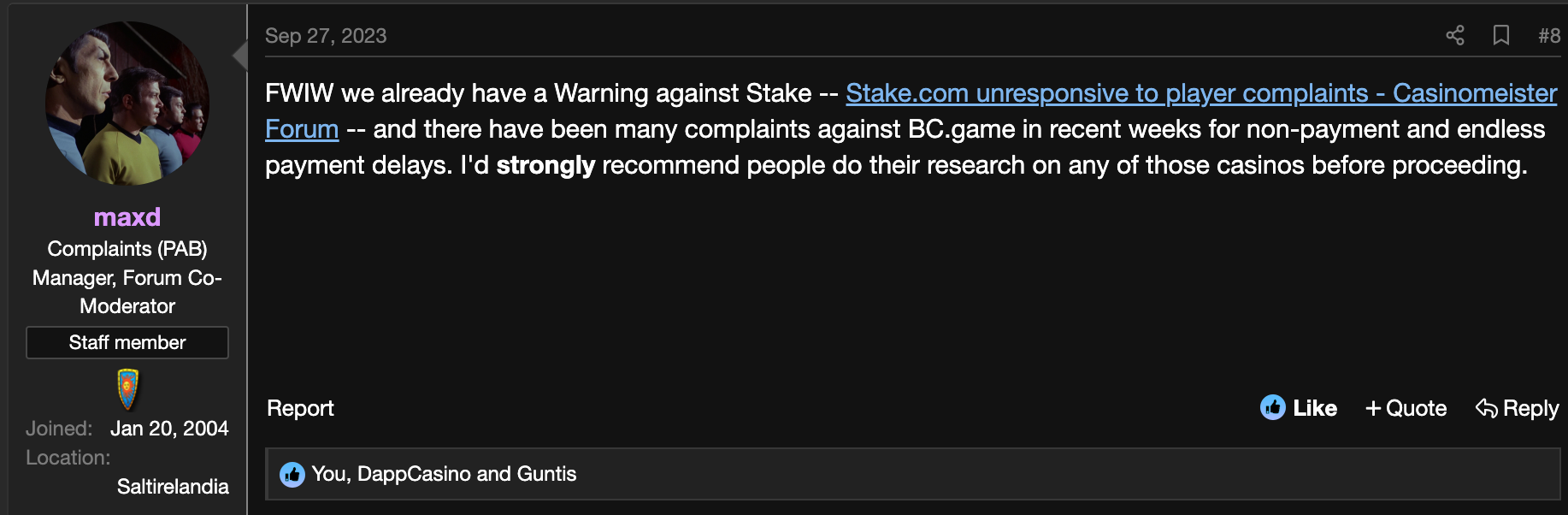Reply to maxd's post
This screenshot has height=515, width=1568.
pyautogui.click(x=1518, y=408)
